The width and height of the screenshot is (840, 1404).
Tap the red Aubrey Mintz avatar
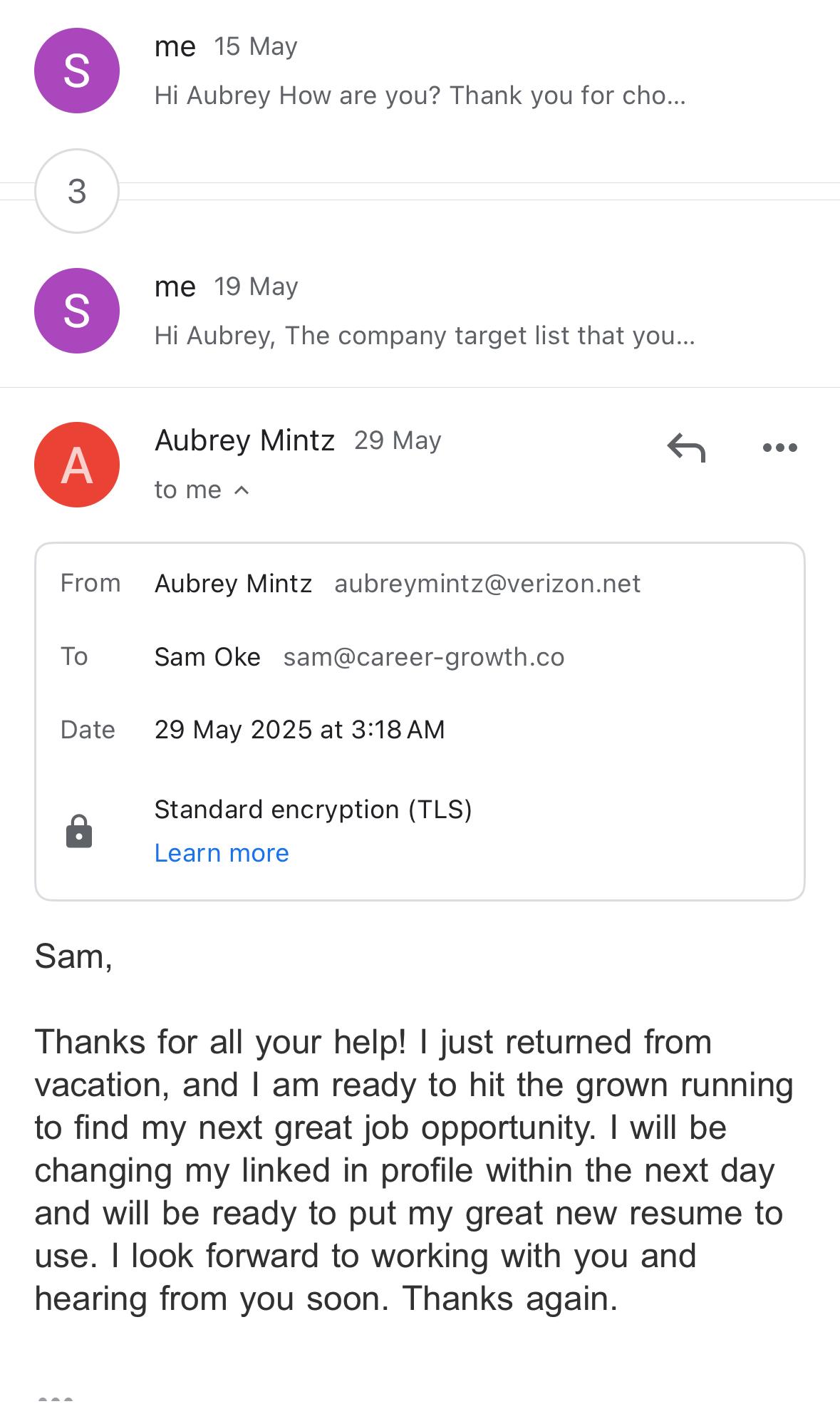tap(77, 465)
